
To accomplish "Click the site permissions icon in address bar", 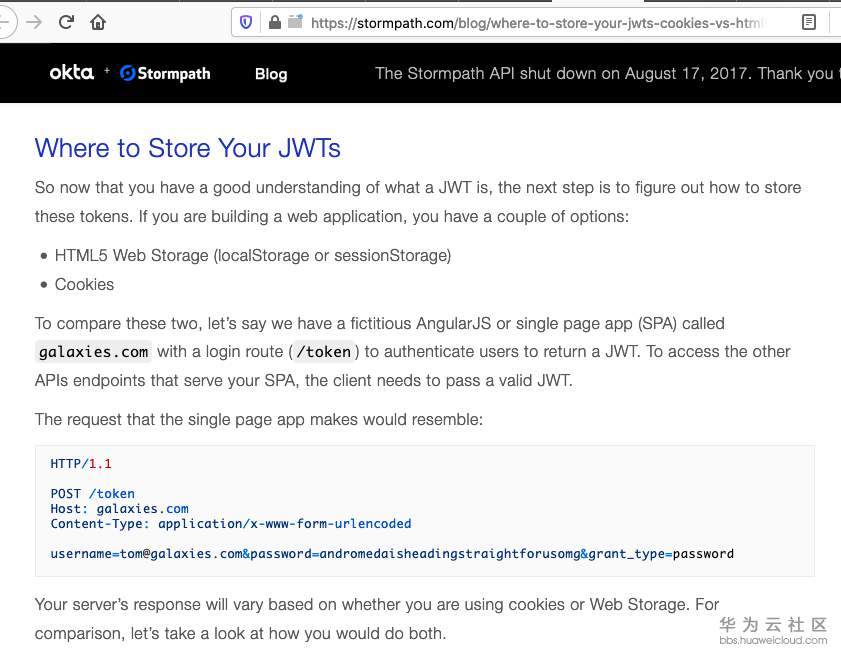I will [294, 21].
